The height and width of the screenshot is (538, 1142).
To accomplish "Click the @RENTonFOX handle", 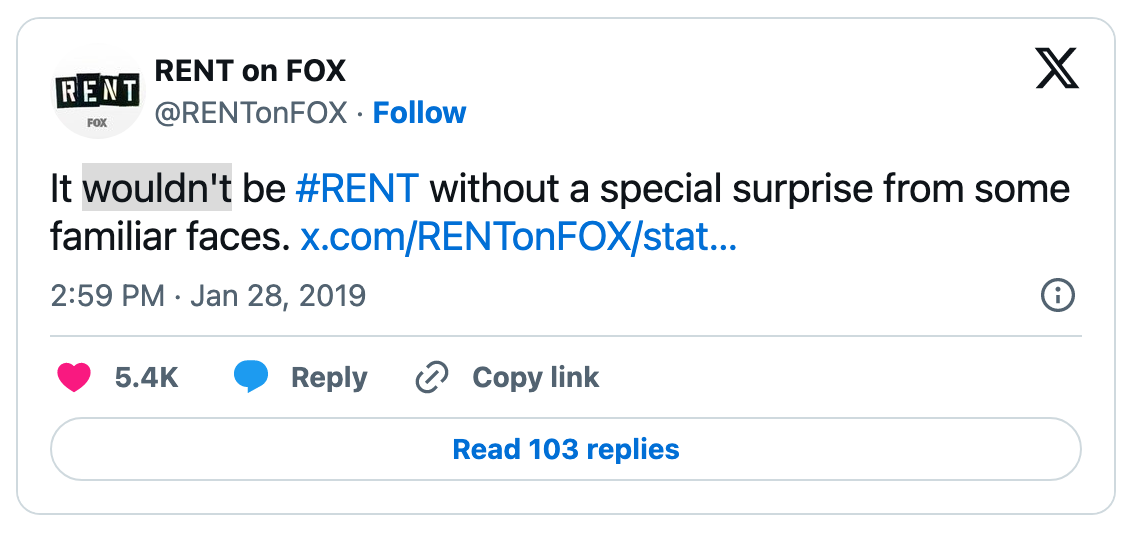I will pyautogui.click(x=250, y=113).
